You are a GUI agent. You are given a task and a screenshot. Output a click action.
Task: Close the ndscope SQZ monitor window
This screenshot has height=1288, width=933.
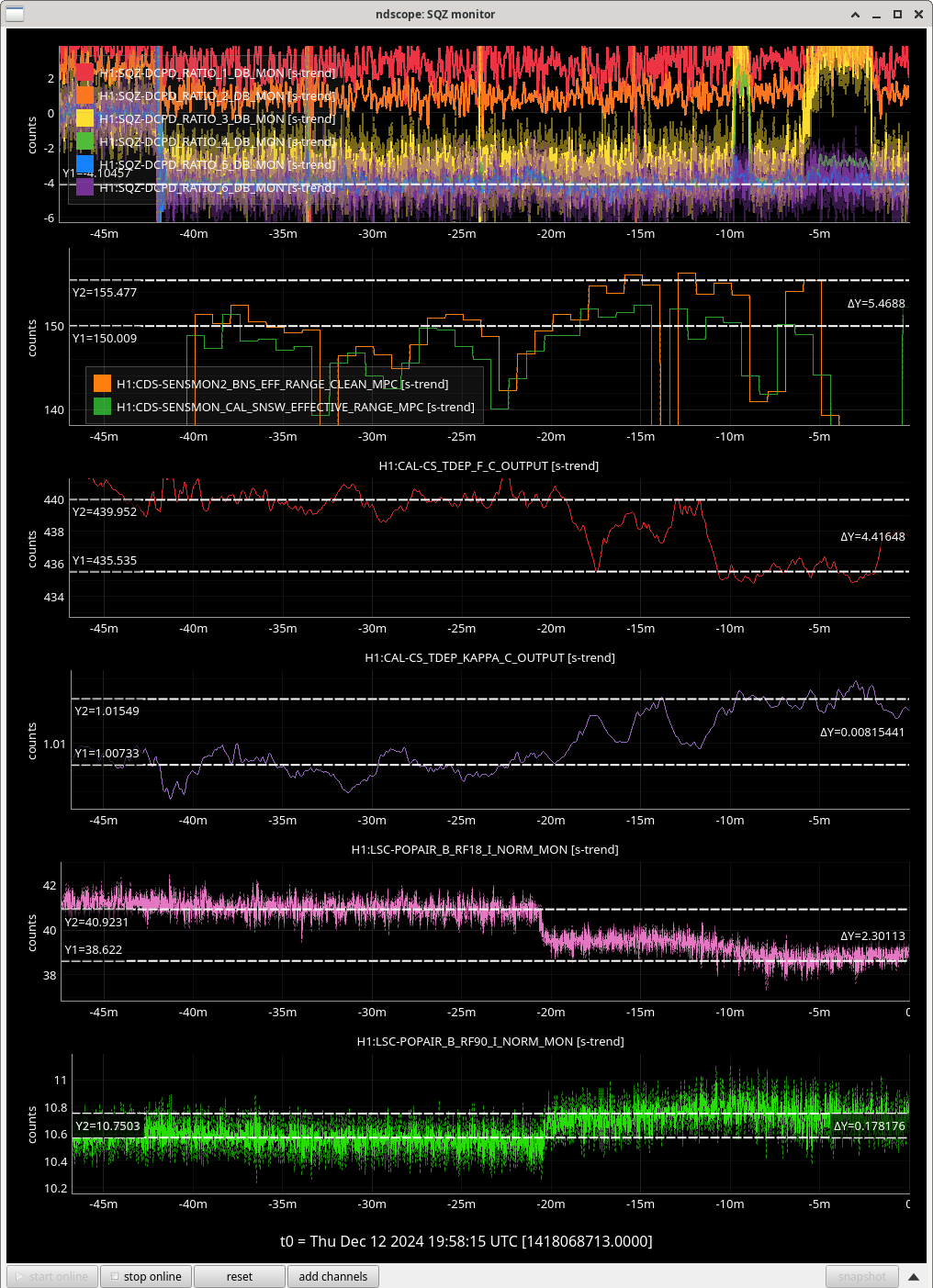point(917,14)
